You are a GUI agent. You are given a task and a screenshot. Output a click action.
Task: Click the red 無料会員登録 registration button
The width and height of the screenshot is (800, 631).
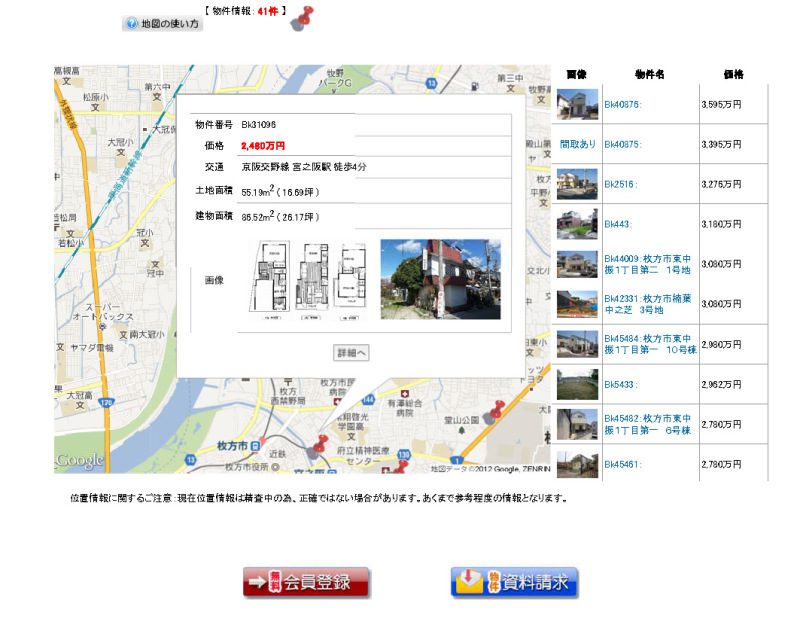click(x=306, y=582)
